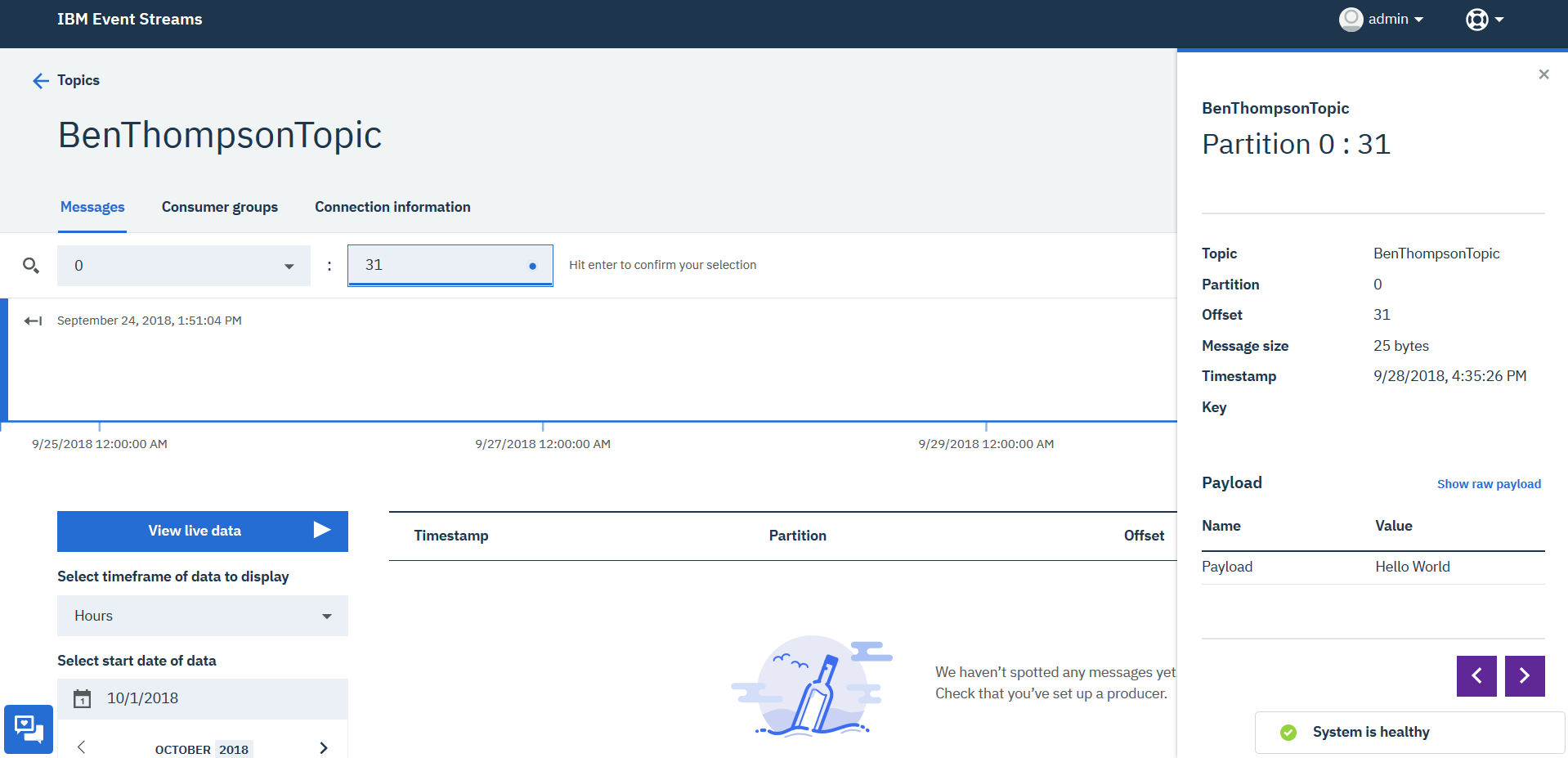Open the feedback chat icon
Viewport: 1568px width, 758px height.
click(x=29, y=729)
